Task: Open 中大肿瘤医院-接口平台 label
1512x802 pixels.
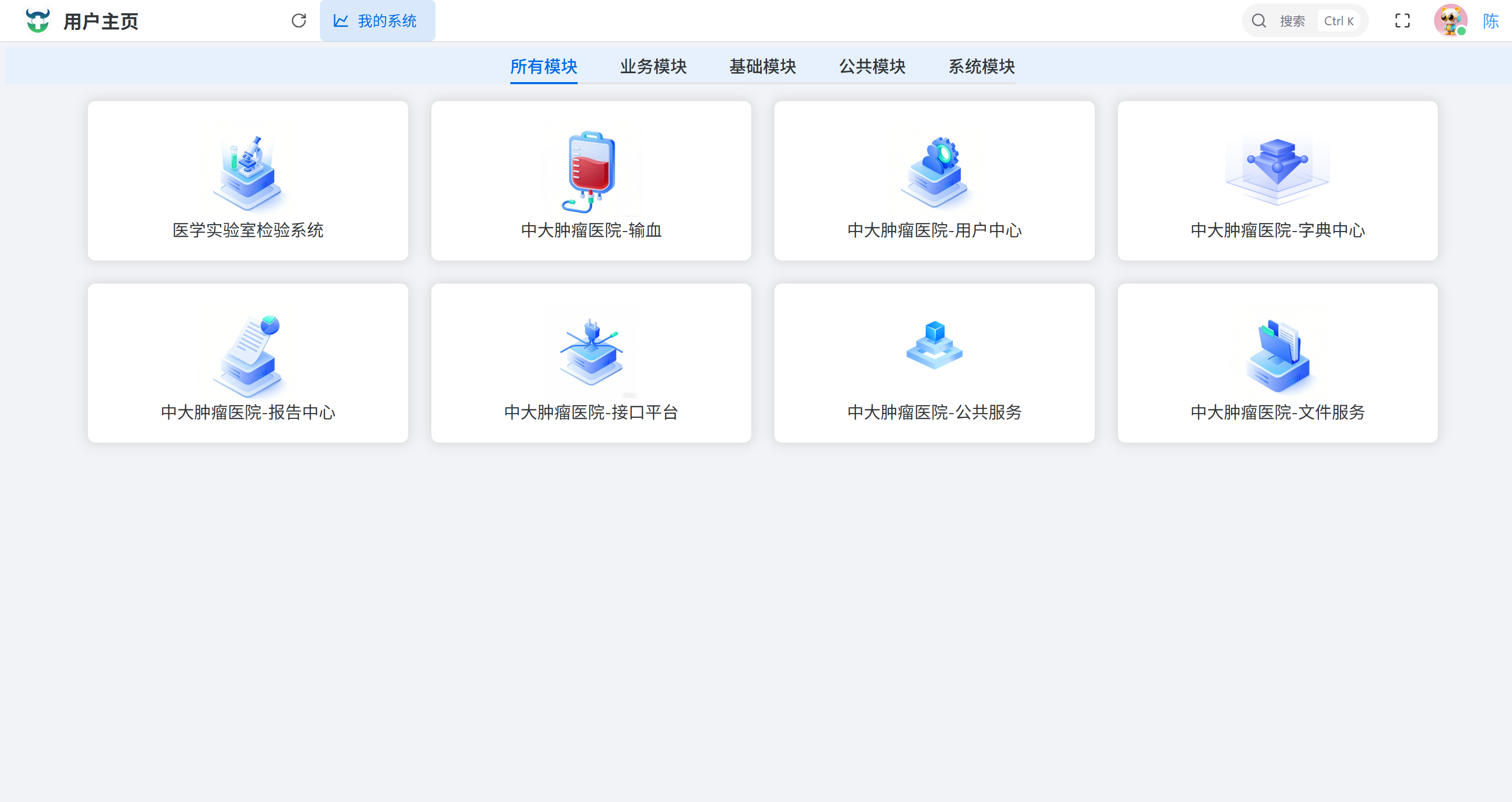Action: point(591,412)
